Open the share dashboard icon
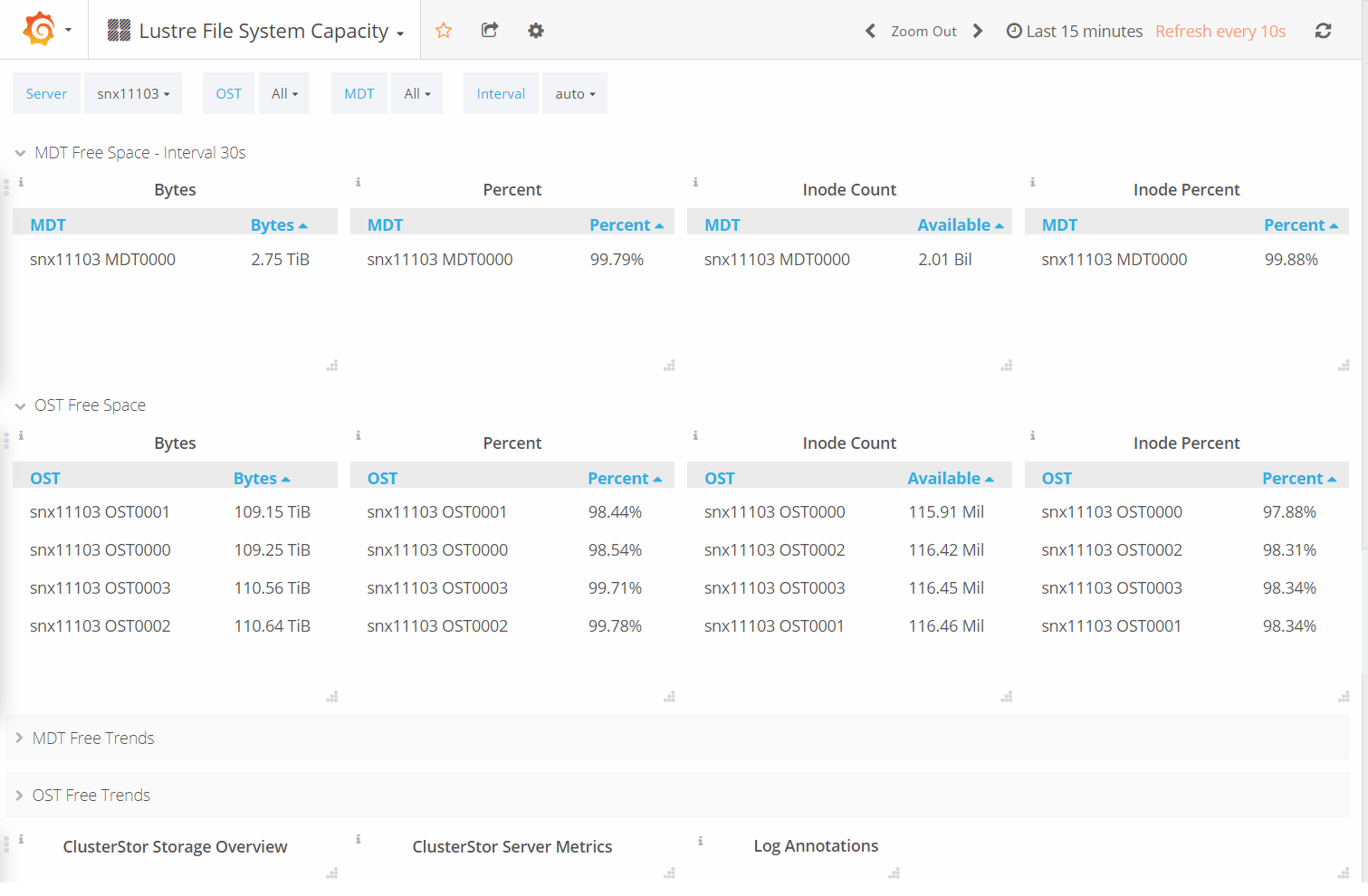This screenshot has width=1368, height=896. pos(489,30)
